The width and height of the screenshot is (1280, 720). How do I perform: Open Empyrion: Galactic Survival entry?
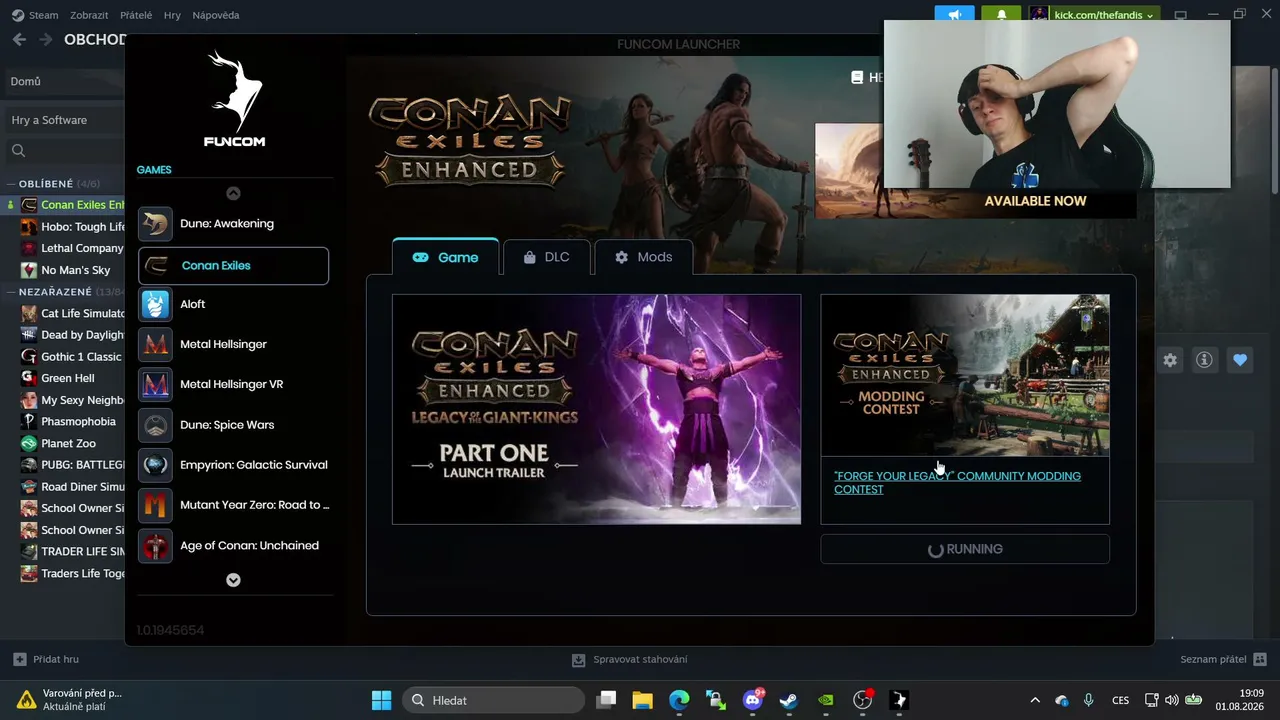click(x=233, y=465)
